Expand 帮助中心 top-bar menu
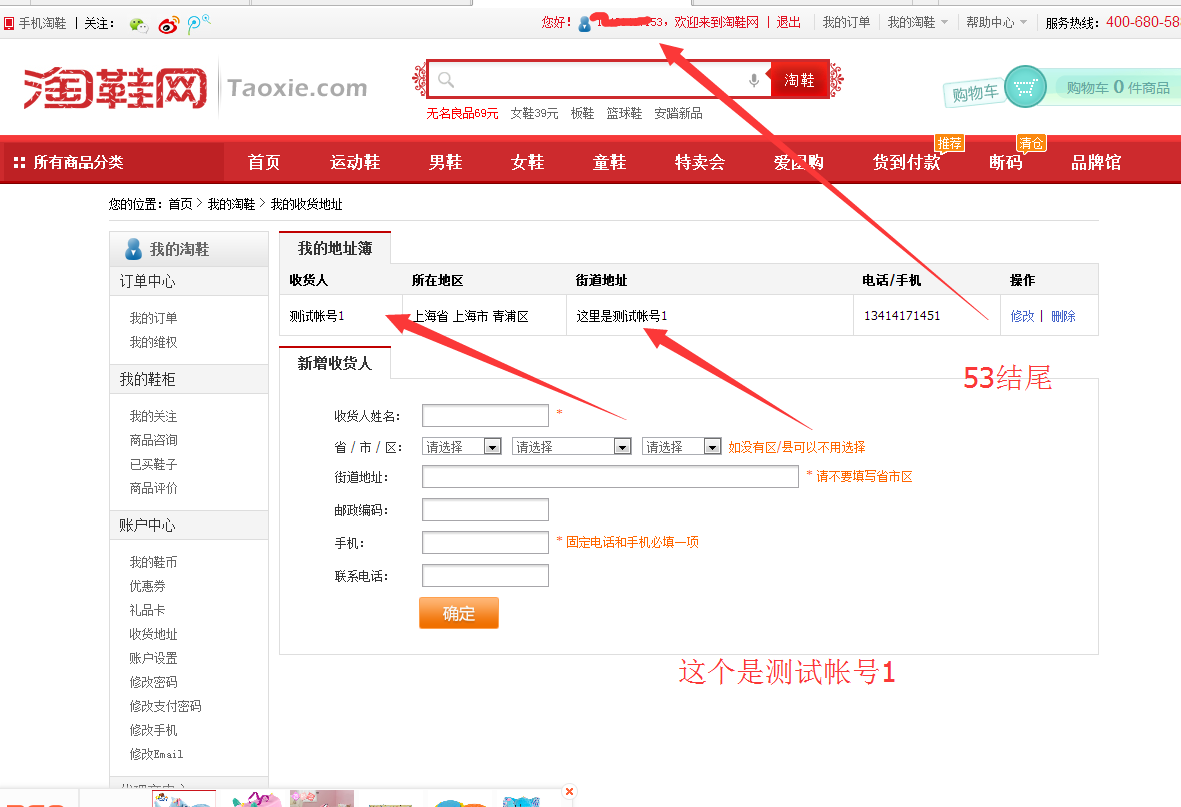 coord(996,23)
